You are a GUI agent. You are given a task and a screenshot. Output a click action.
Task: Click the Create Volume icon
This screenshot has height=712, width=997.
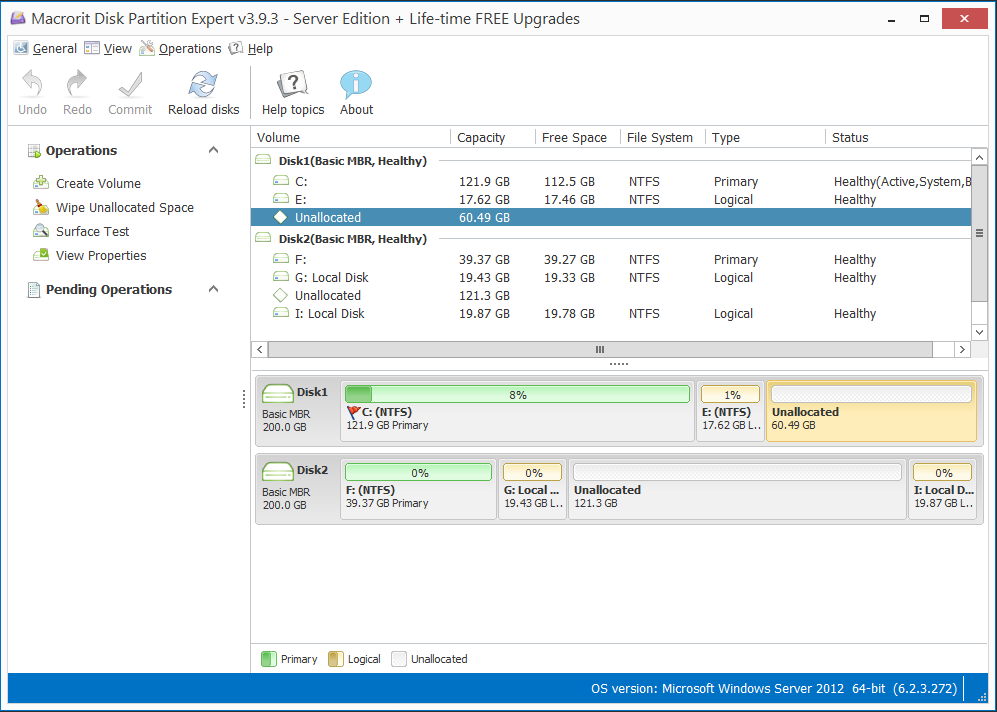pos(41,183)
